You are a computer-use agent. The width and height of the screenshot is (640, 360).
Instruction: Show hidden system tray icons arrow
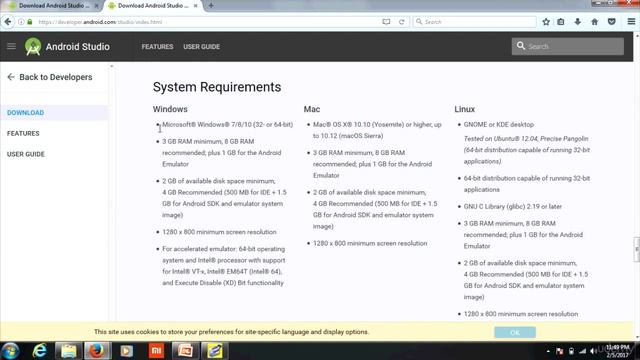pyautogui.click(x=548, y=351)
